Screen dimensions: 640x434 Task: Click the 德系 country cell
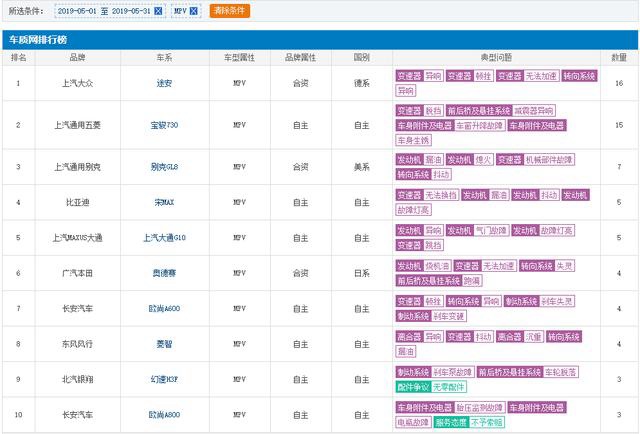click(362, 83)
